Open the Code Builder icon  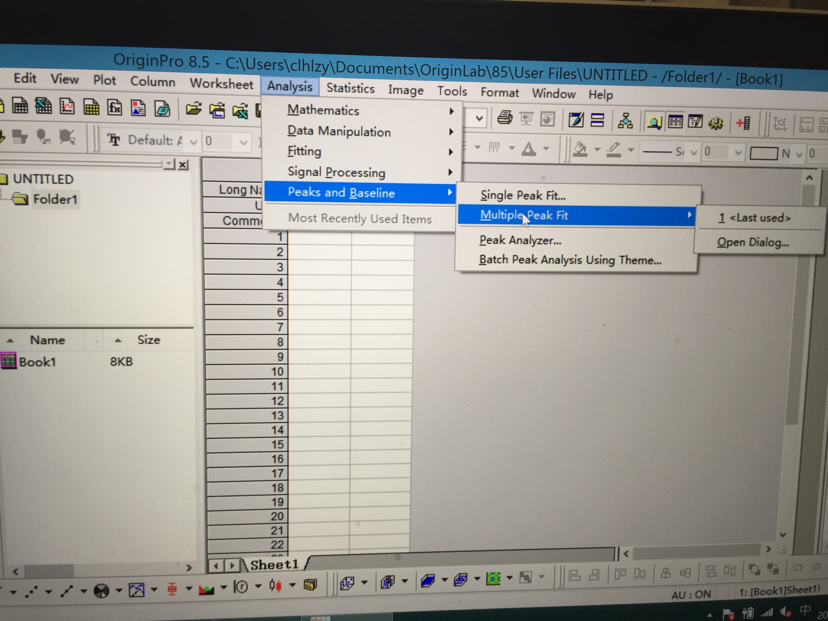coord(576,120)
